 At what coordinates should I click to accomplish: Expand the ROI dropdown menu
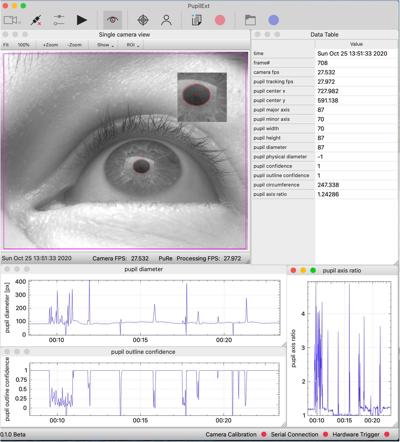tap(133, 45)
